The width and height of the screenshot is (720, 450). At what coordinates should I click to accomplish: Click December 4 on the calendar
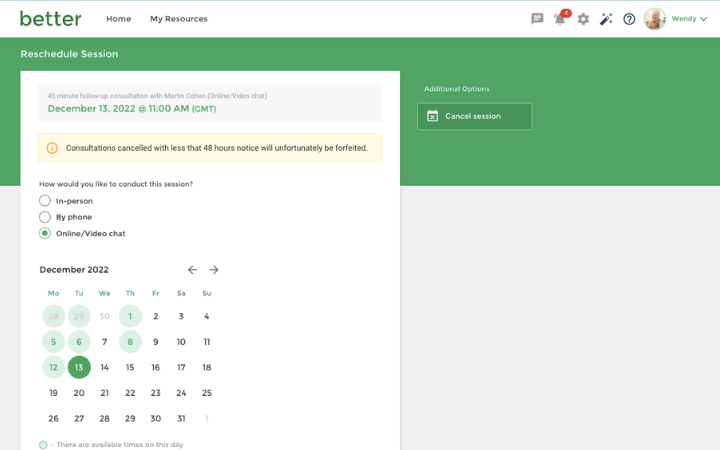pyautogui.click(x=207, y=316)
